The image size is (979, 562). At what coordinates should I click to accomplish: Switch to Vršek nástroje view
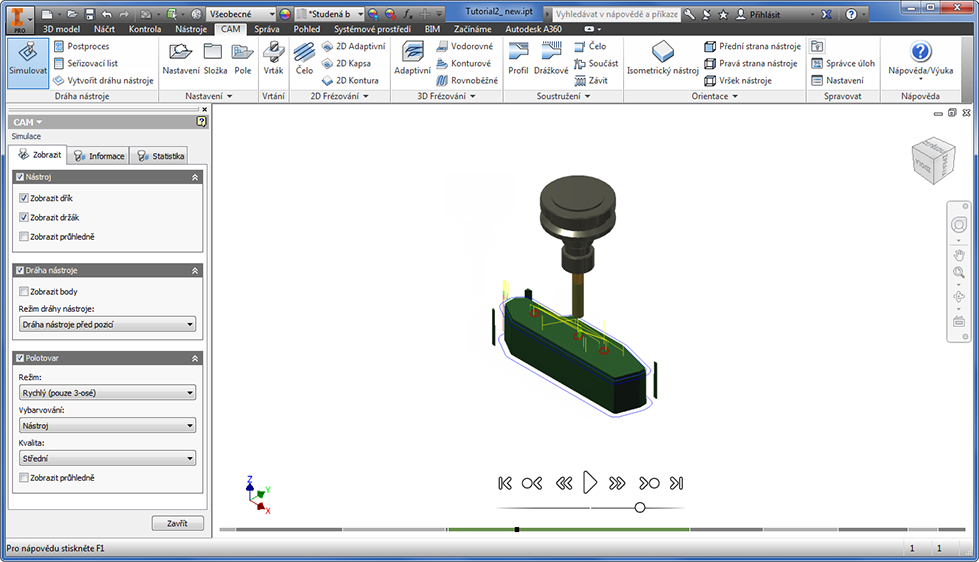pos(738,81)
